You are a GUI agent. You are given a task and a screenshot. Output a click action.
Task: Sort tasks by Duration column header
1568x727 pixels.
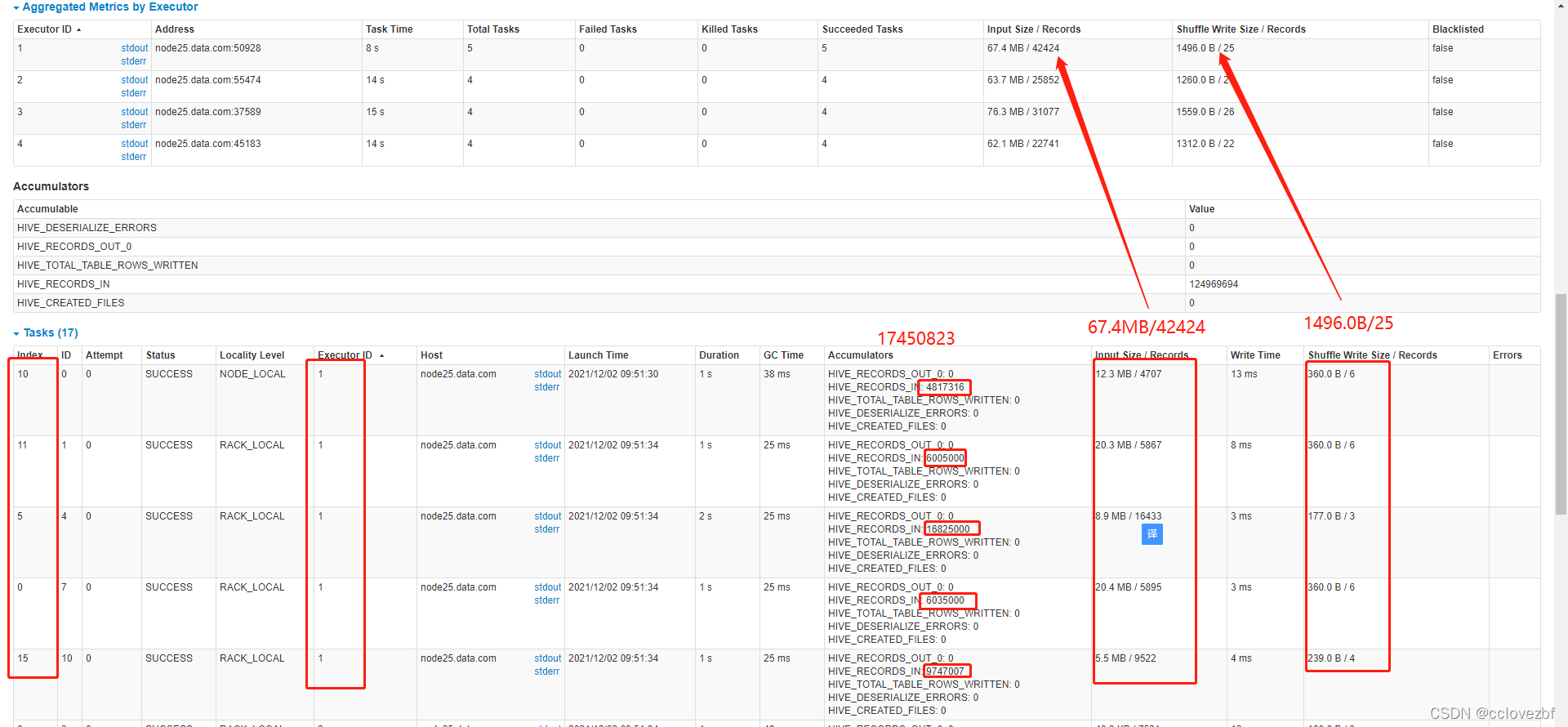point(719,355)
